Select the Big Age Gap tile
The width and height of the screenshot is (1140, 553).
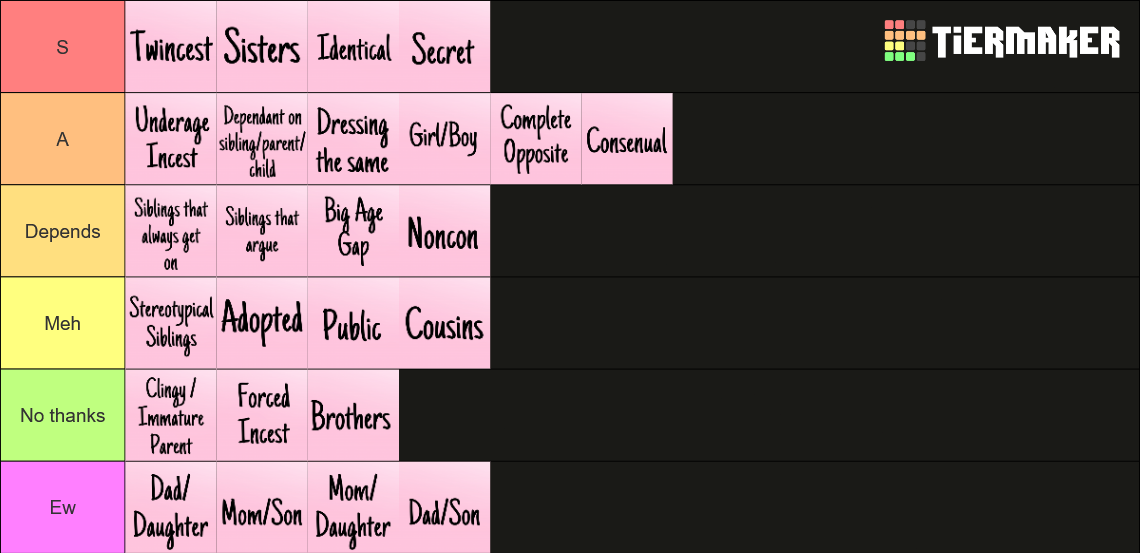point(353,231)
